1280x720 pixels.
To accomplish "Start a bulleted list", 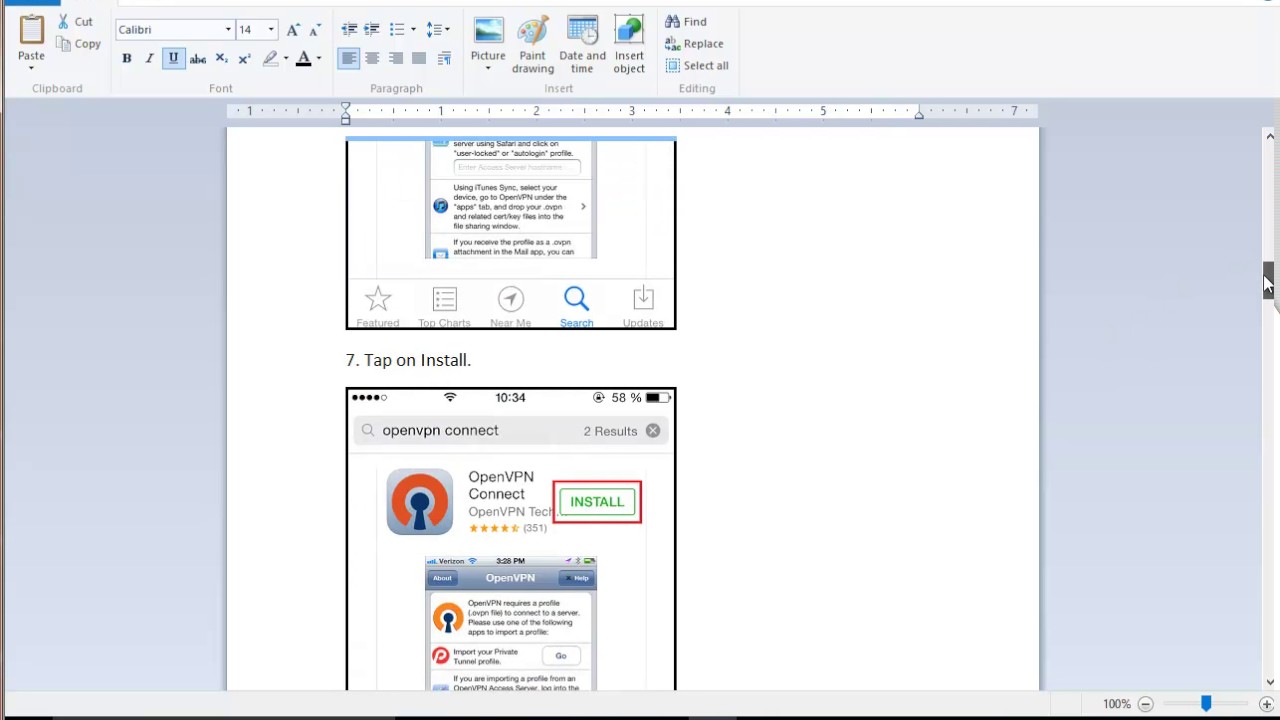I will click(x=397, y=30).
